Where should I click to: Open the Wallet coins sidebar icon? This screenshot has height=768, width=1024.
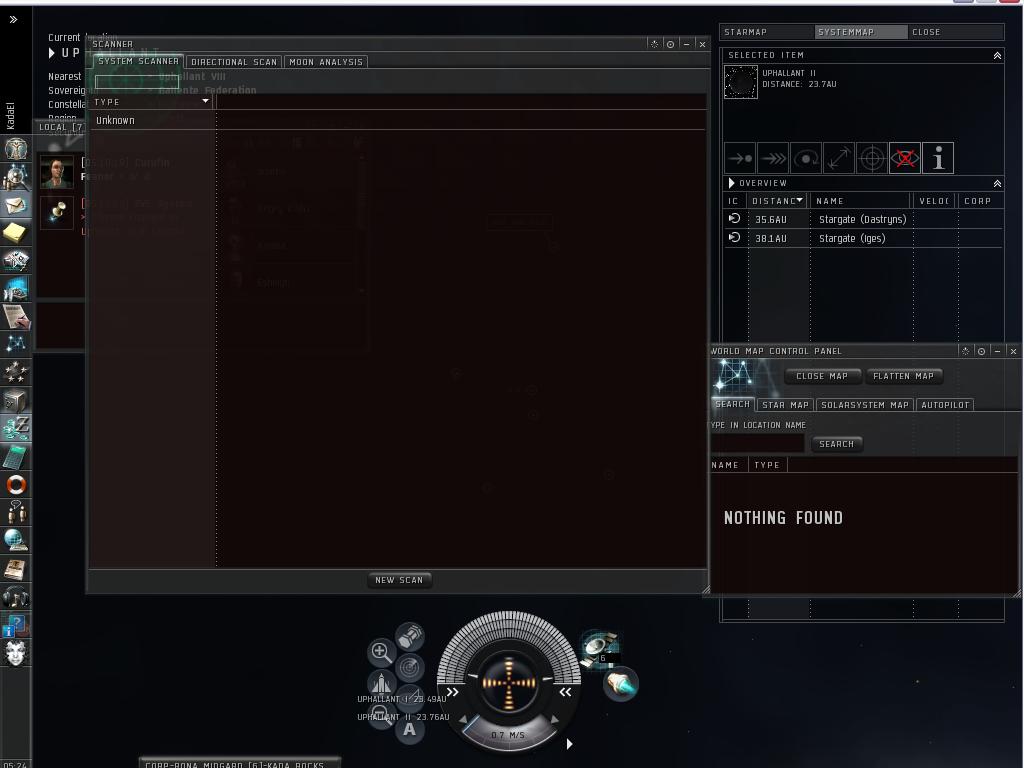pyautogui.click(x=16, y=428)
